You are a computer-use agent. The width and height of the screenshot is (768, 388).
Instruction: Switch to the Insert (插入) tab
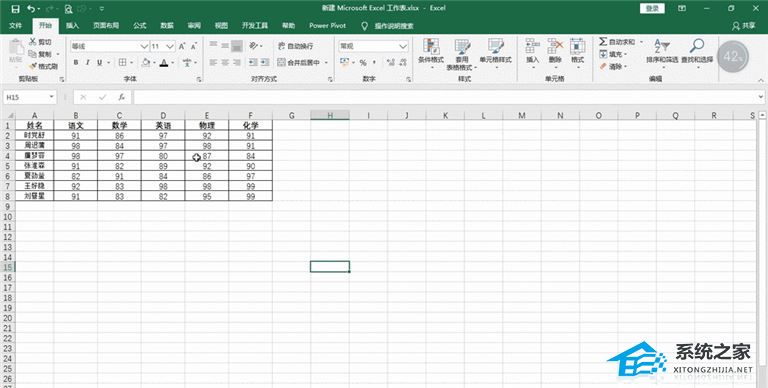(x=72, y=25)
